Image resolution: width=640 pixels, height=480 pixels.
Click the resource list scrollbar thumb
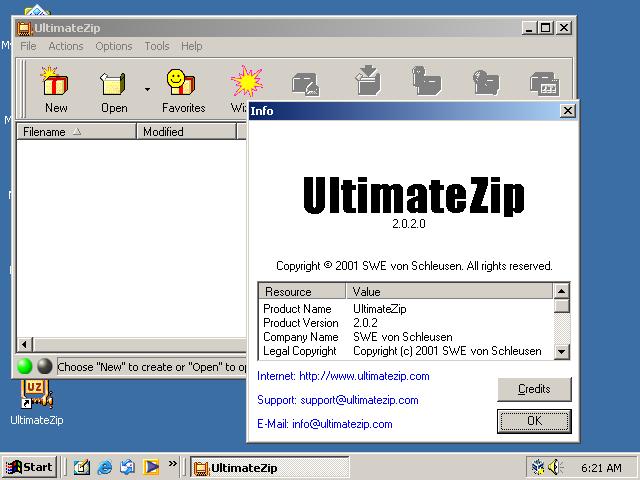coord(562,306)
